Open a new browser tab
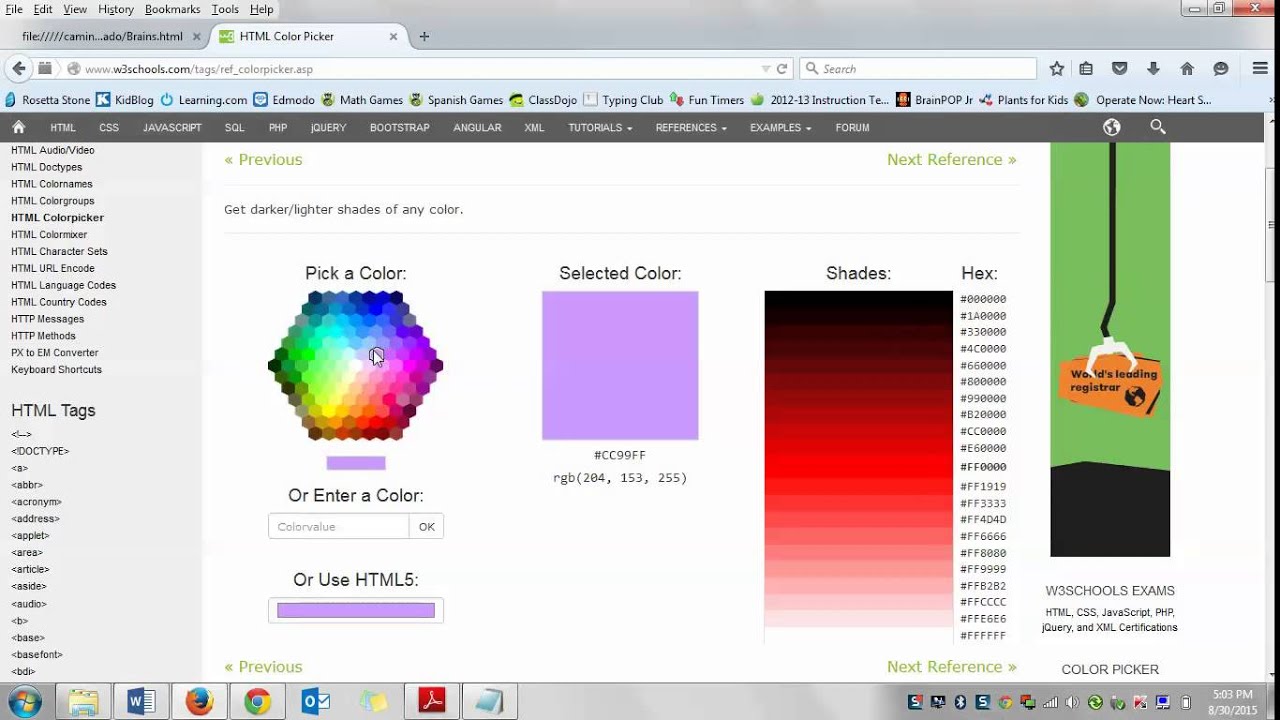Image resolution: width=1280 pixels, height=720 pixels. (x=424, y=36)
